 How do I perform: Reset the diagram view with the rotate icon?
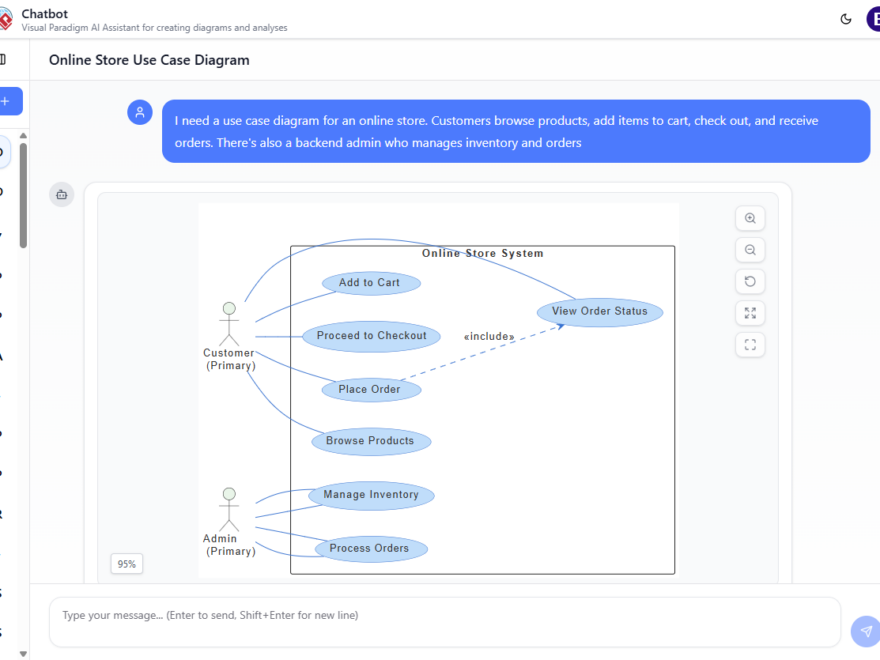(x=750, y=281)
